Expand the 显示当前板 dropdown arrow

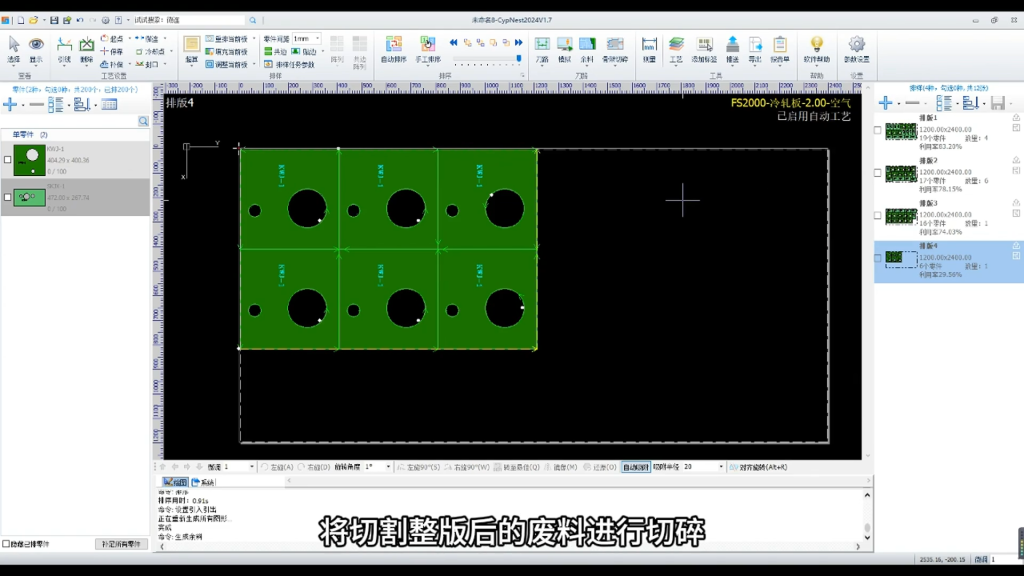coord(253,39)
